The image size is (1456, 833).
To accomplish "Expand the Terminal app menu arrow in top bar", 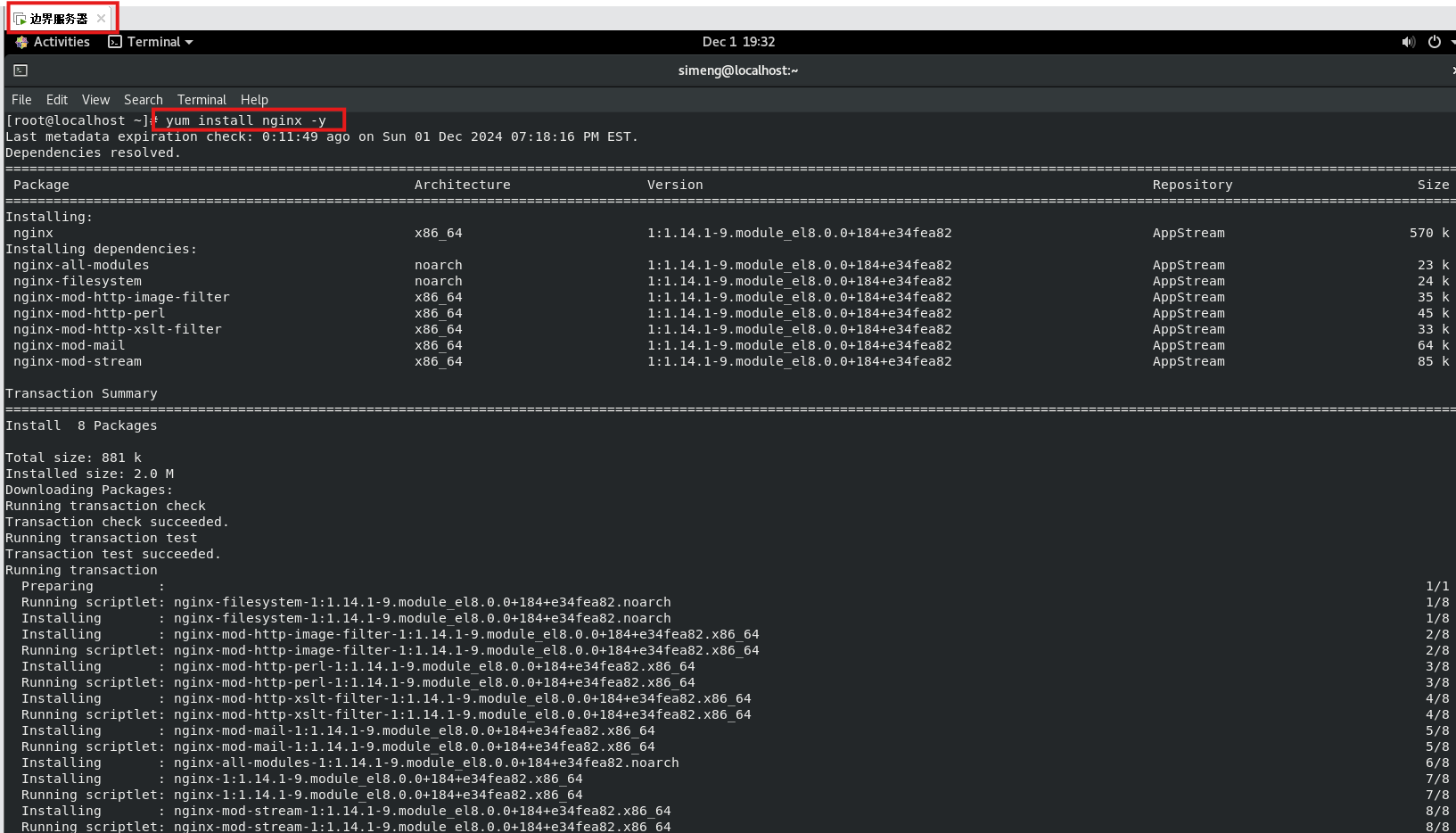I will pyautogui.click(x=189, y=42).
